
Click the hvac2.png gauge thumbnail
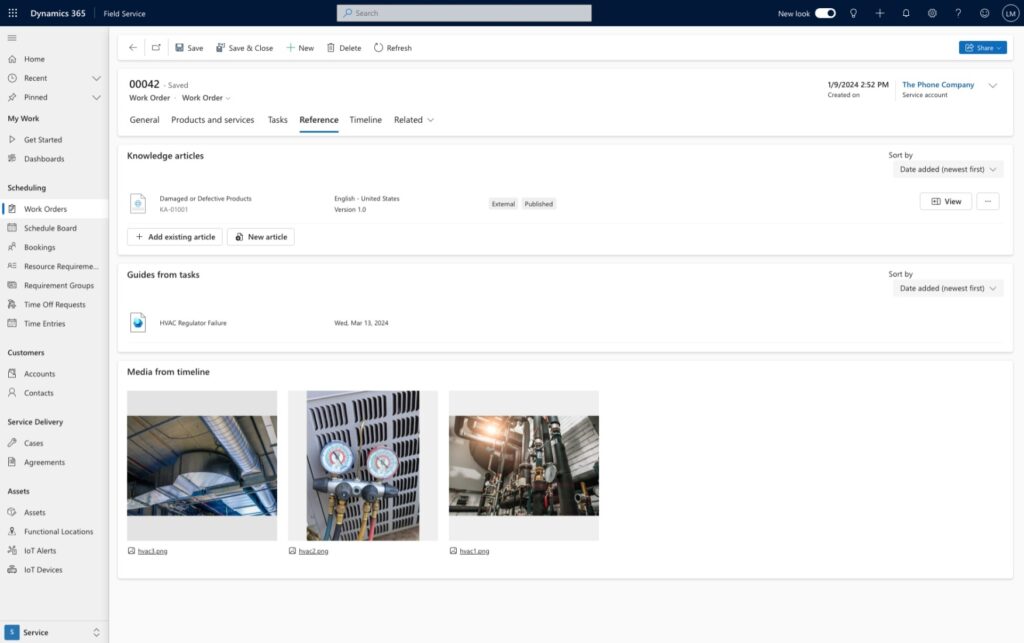pyautogui.click(x=364, y=465)
